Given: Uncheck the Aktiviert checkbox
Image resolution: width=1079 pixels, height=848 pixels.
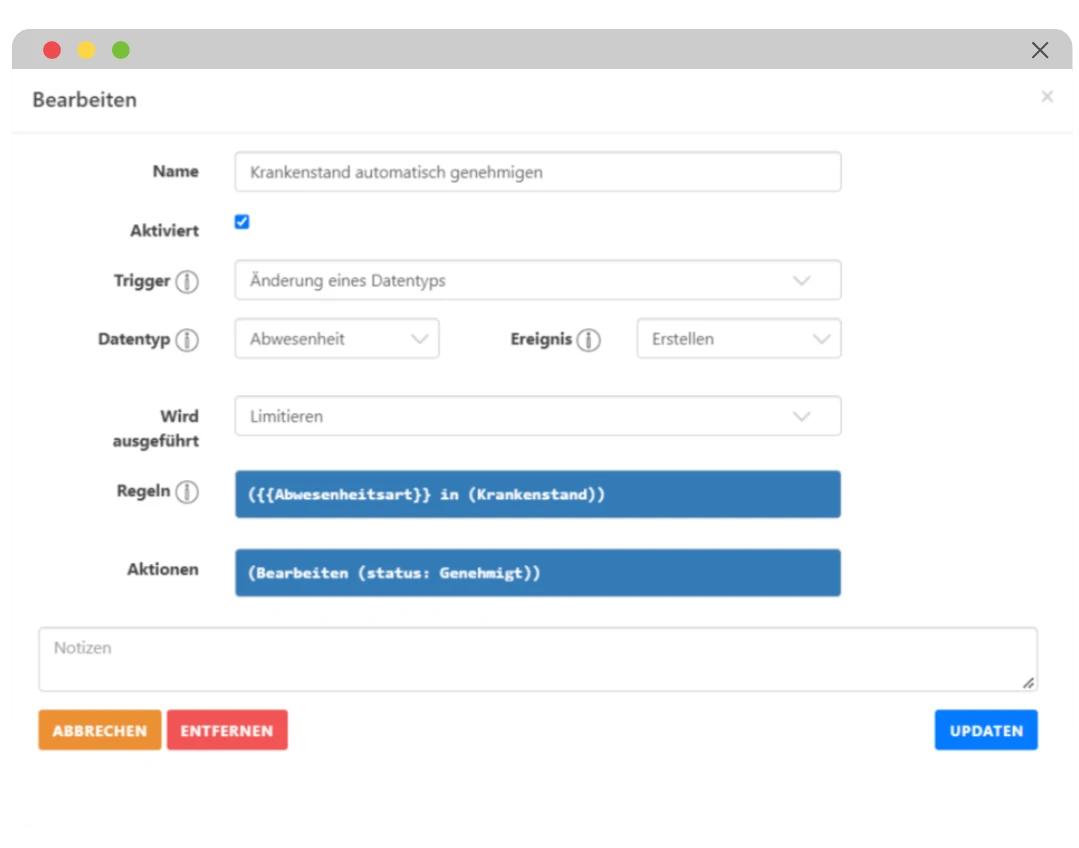Looking at the screenshot, I should (242, 222).
